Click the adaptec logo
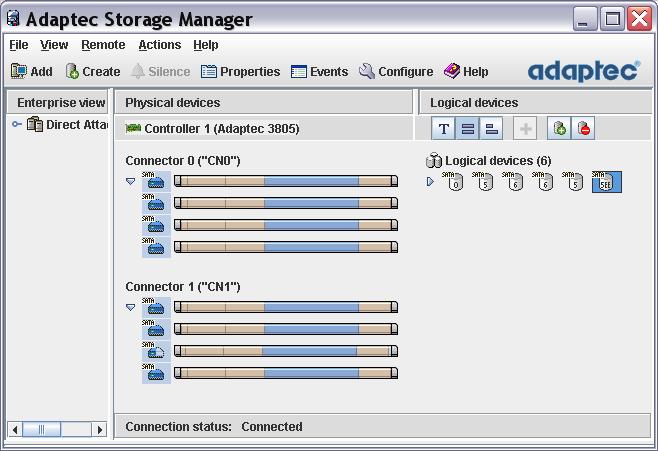 click(x=584, y=70)
